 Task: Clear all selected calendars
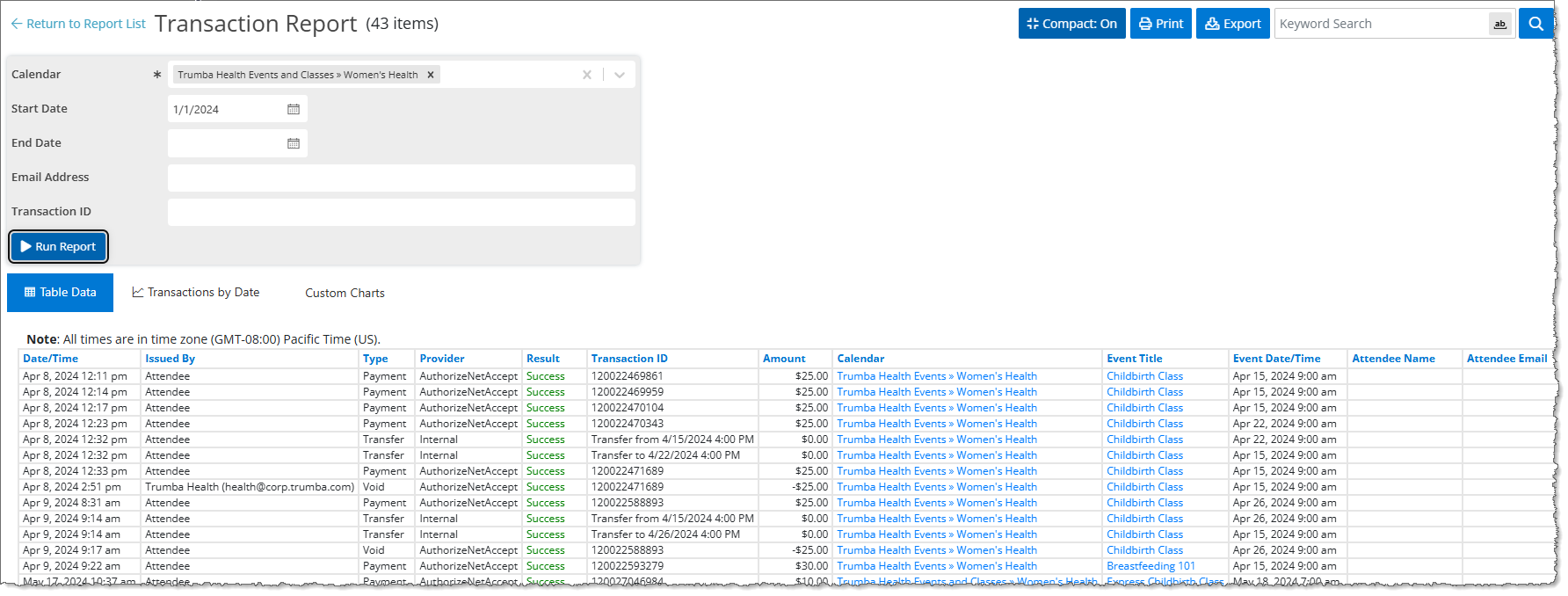(x=587, y=75)
